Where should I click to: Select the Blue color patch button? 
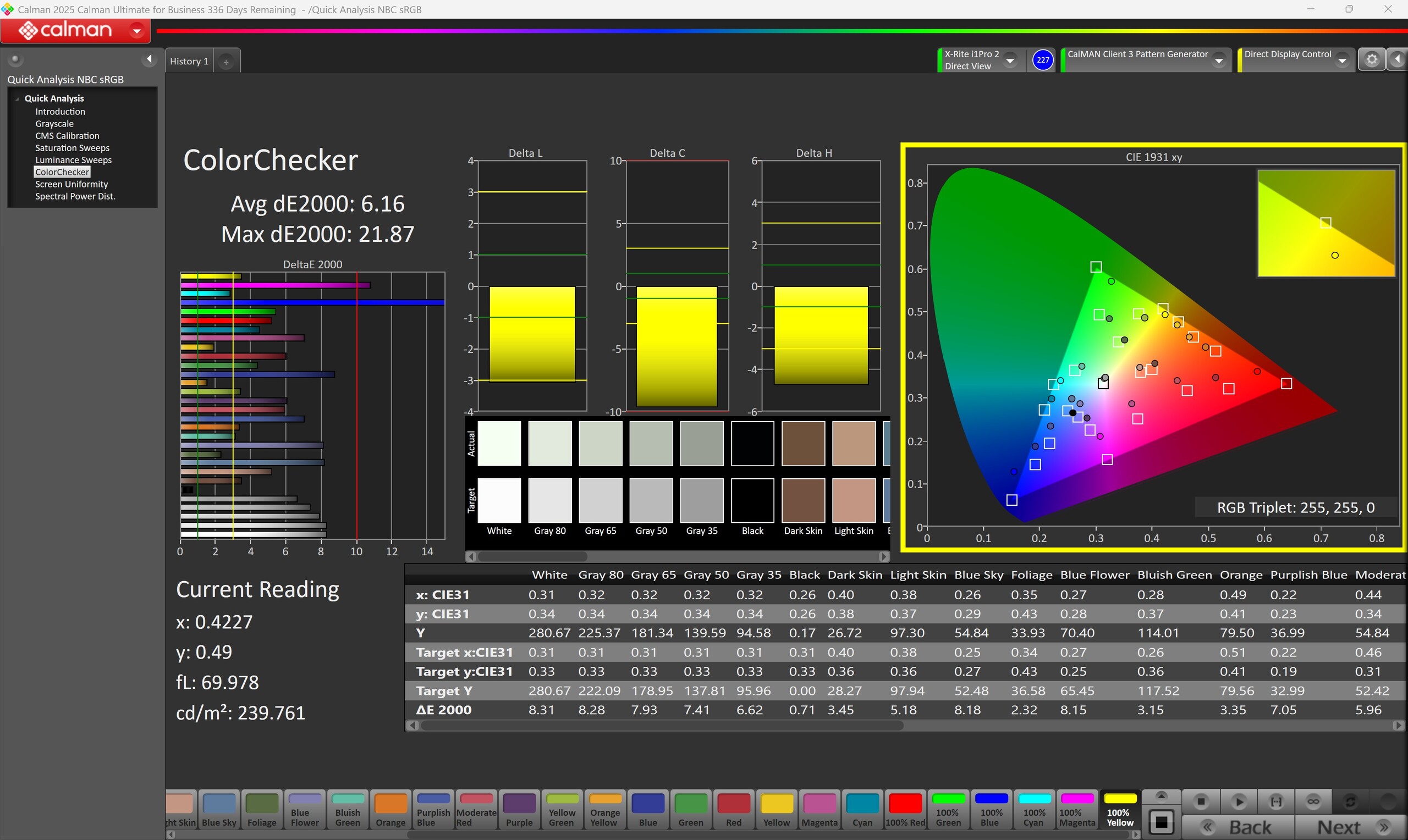(648, 810)
